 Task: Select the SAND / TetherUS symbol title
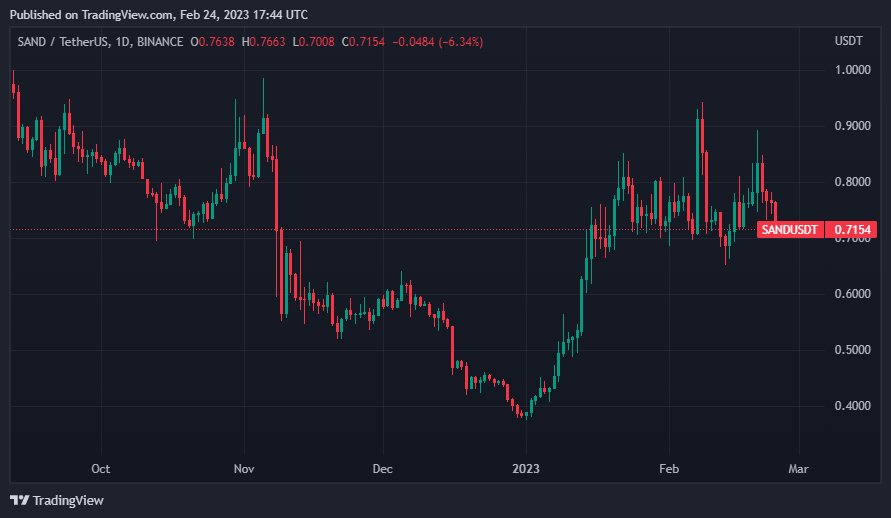point(63,42)
